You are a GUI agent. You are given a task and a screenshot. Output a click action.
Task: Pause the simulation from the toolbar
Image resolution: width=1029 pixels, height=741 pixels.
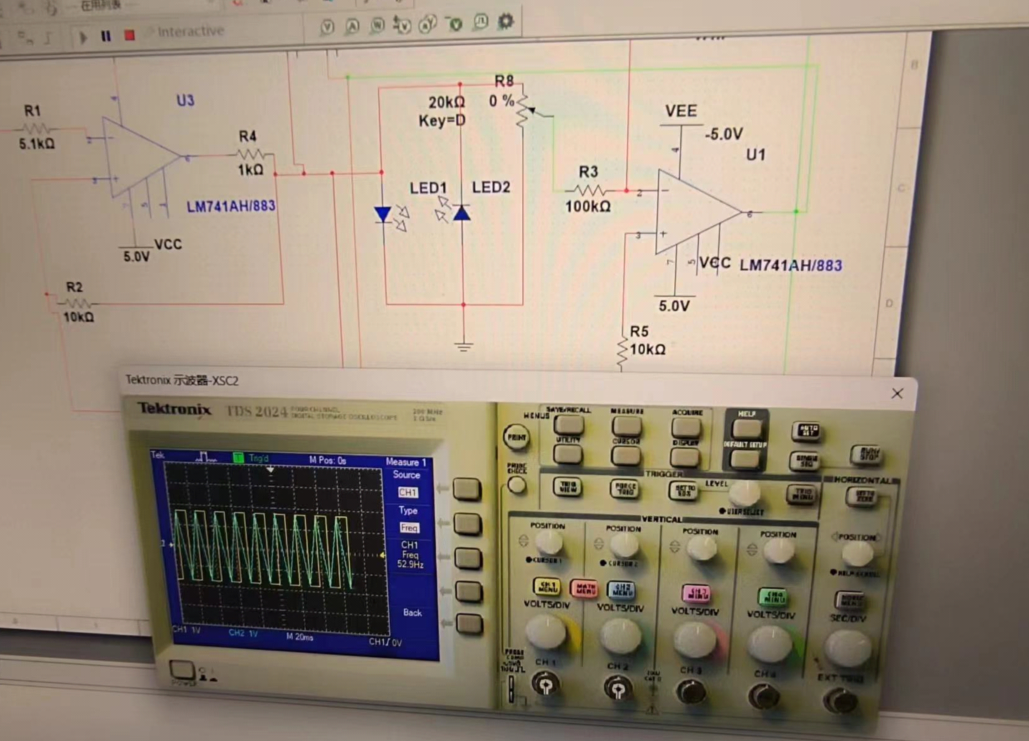pos(106,36)
